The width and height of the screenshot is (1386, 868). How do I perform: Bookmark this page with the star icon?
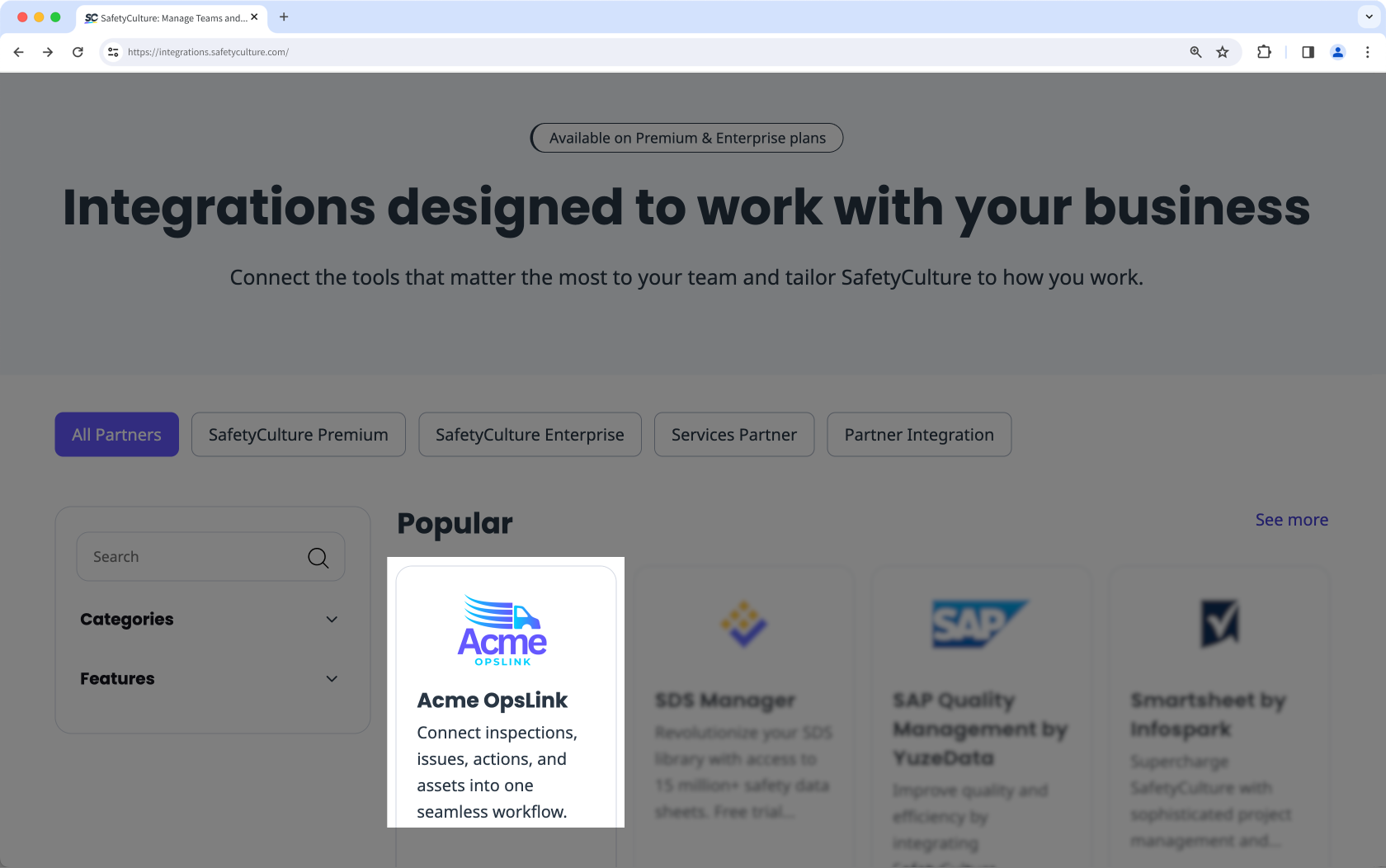[1223, 52]
